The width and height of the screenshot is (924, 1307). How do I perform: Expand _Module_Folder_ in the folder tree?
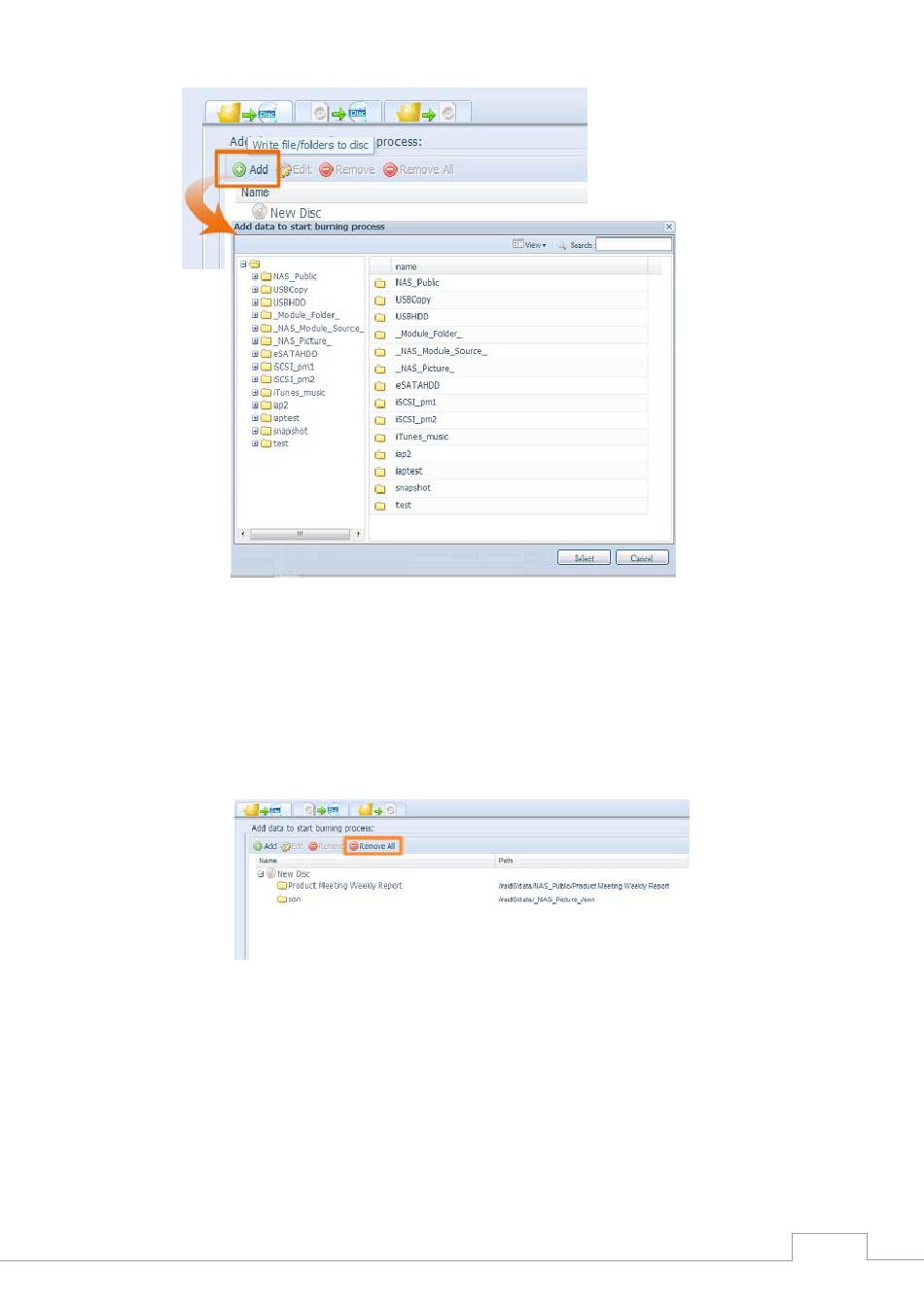pos(255,315)
